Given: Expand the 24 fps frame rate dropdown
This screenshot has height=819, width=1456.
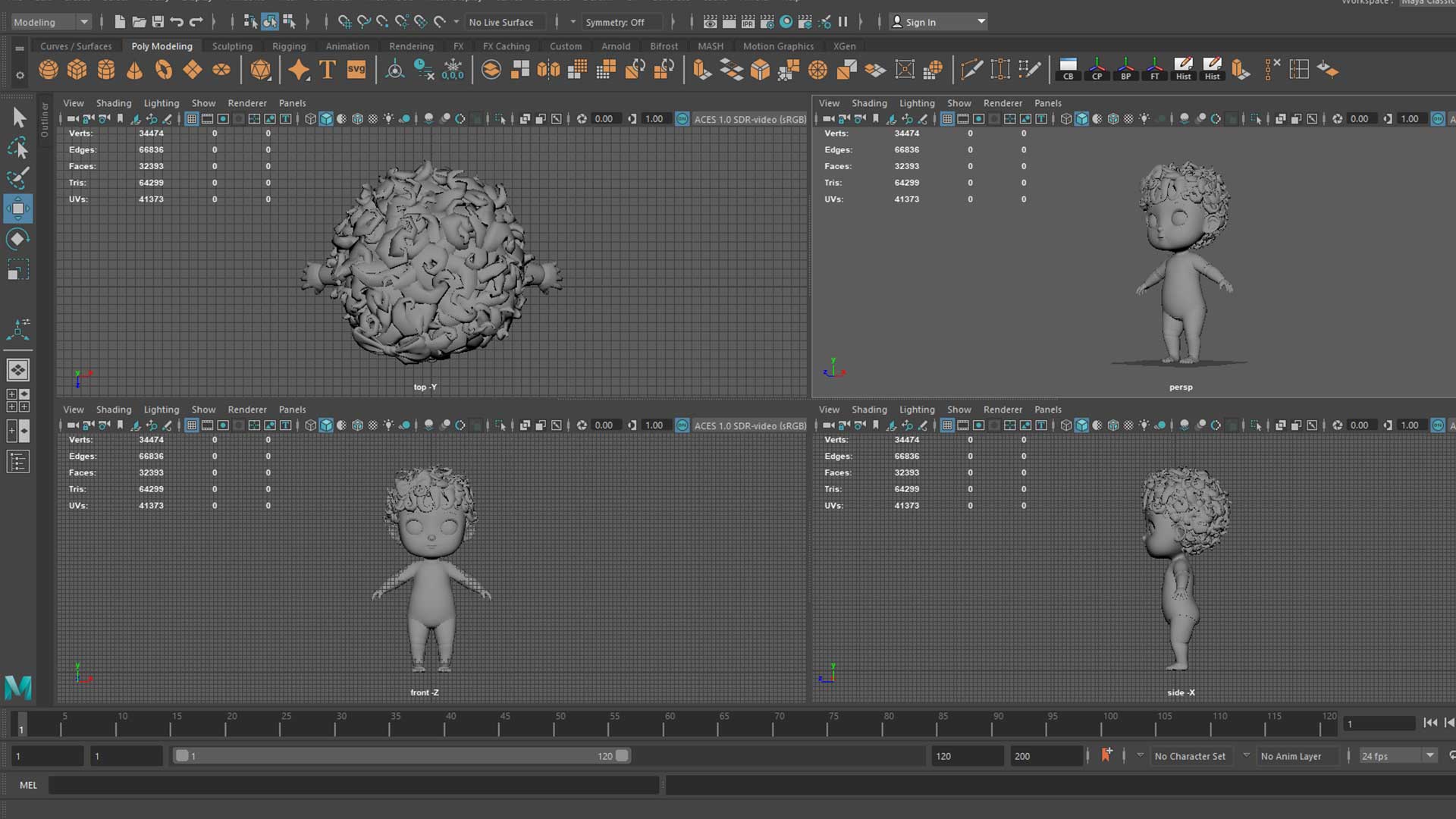Looking at the screenshot, I should (x=1429, y=755).
